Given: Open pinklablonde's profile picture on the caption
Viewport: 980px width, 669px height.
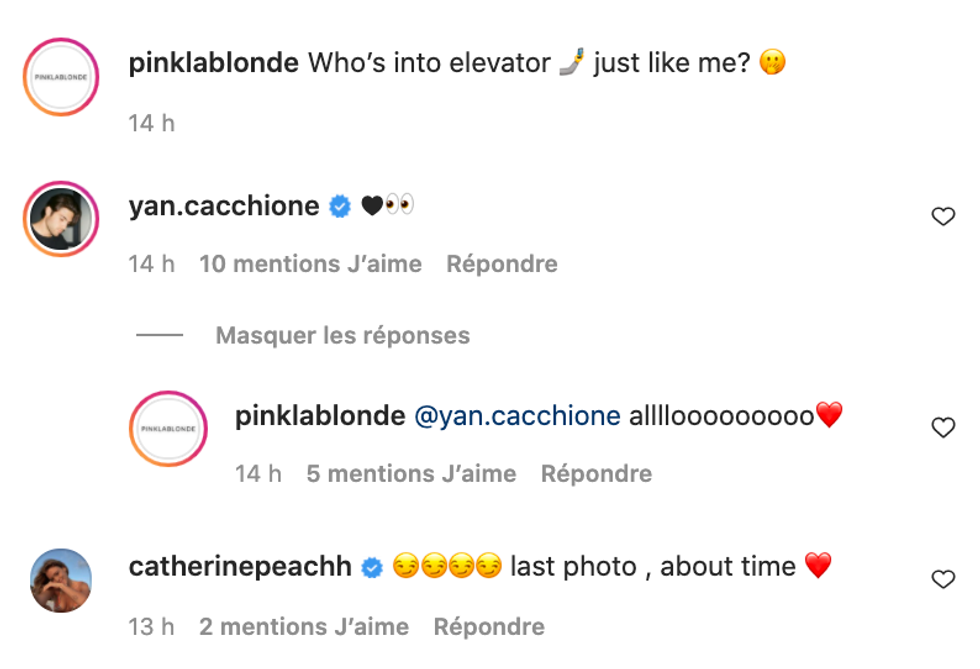Looking at the screenshot, I should [59, 76].
